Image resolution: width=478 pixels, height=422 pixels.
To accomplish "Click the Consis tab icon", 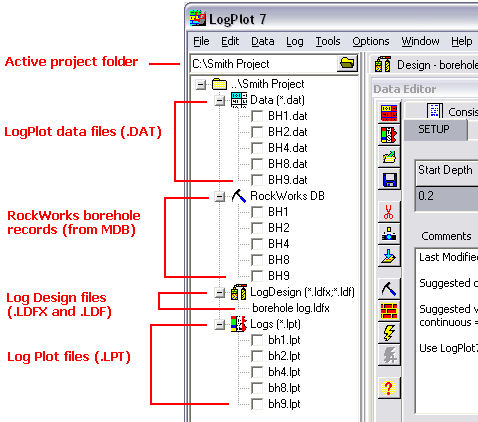I will tap(434, 111).
